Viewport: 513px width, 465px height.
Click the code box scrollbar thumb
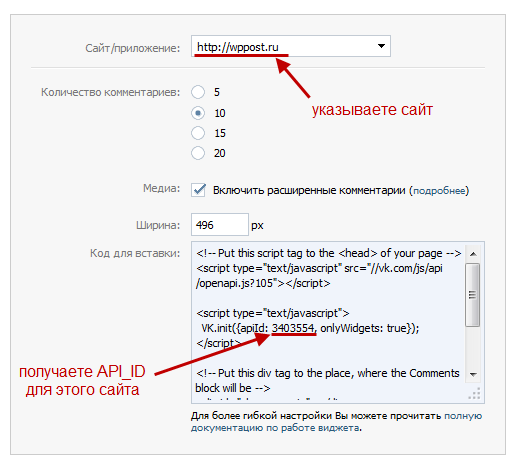(472, 295)
